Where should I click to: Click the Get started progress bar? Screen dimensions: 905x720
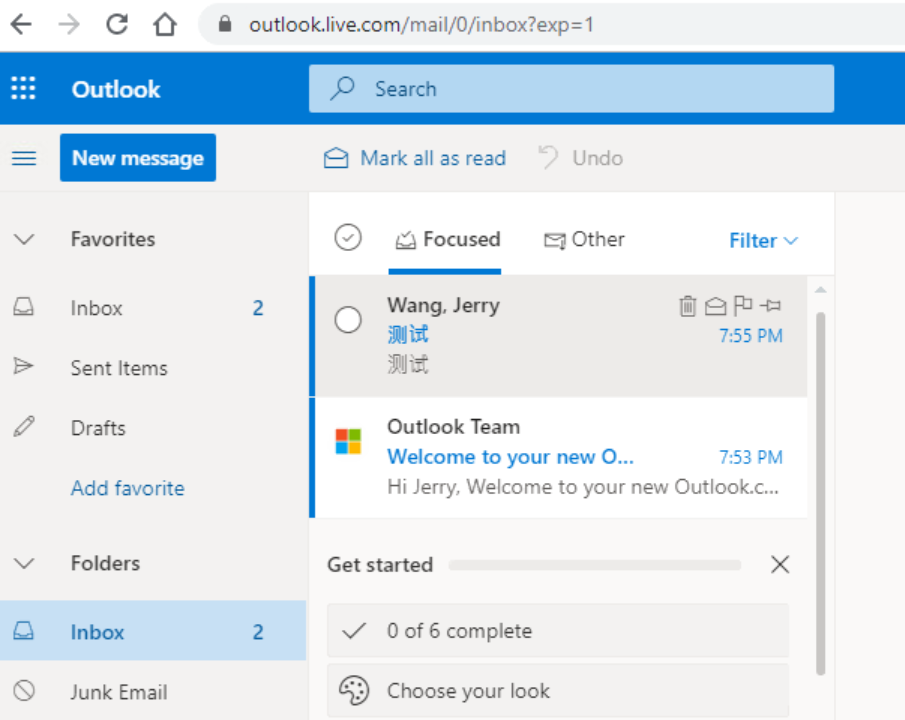tap(594, 565)
